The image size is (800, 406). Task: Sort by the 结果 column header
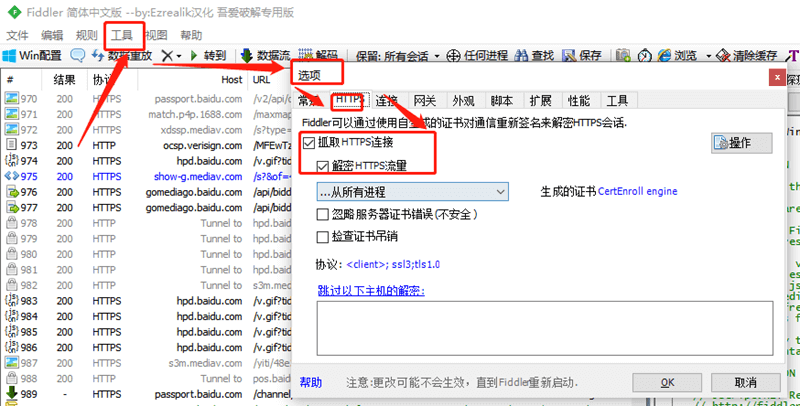pos(64,80)
